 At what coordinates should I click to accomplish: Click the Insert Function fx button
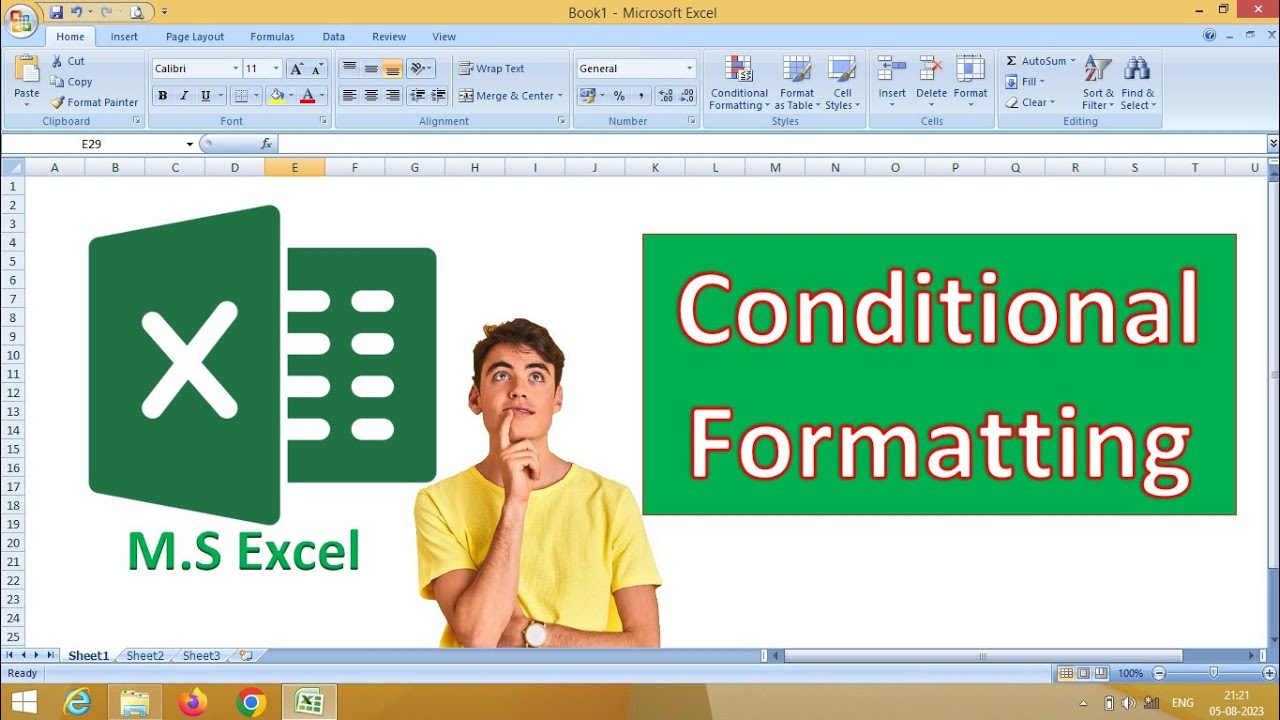click(x=266, y=144)
